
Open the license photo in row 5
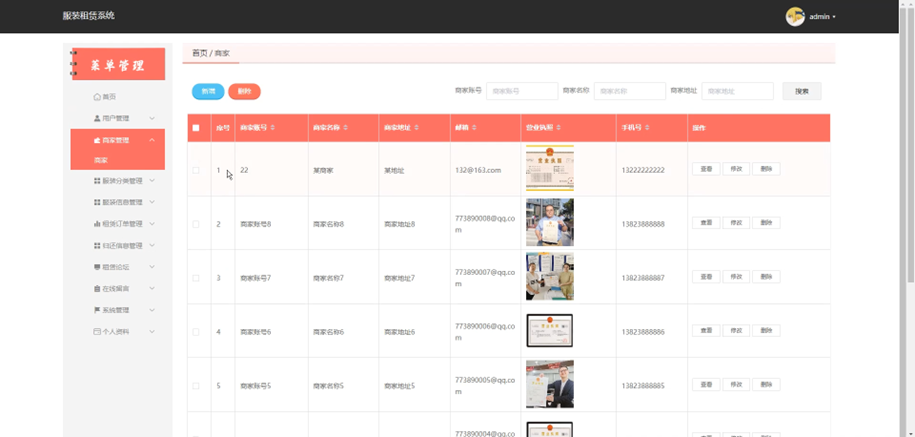coord(550,384)
